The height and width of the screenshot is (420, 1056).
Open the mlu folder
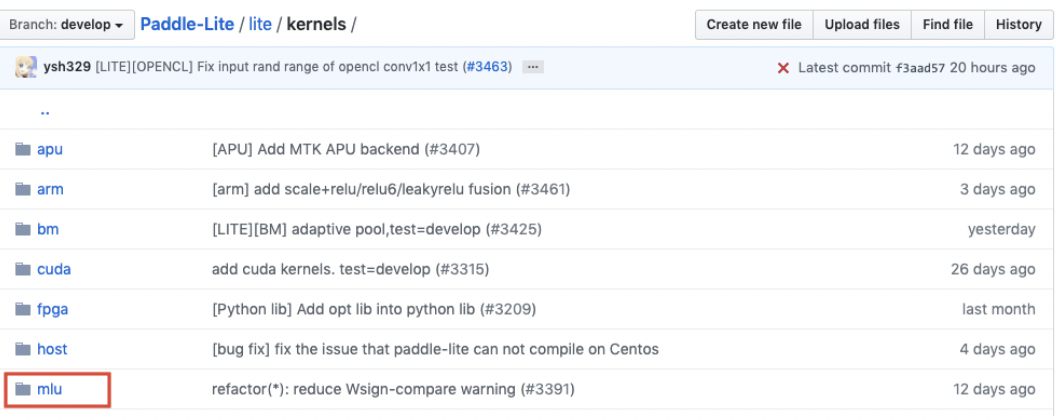click(50, 389)
